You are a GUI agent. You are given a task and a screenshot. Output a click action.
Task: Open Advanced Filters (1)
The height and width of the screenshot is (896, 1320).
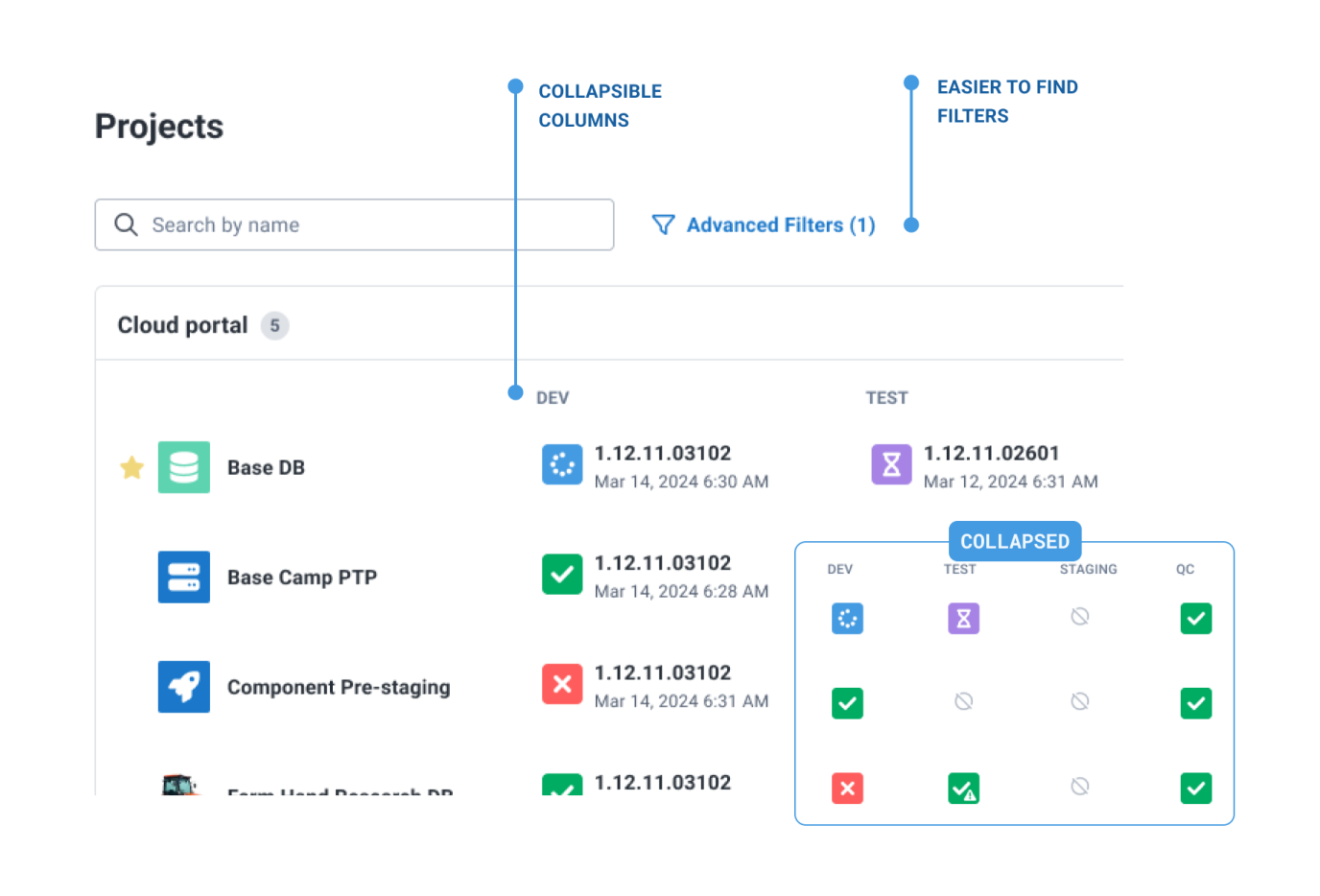point(780,225)
